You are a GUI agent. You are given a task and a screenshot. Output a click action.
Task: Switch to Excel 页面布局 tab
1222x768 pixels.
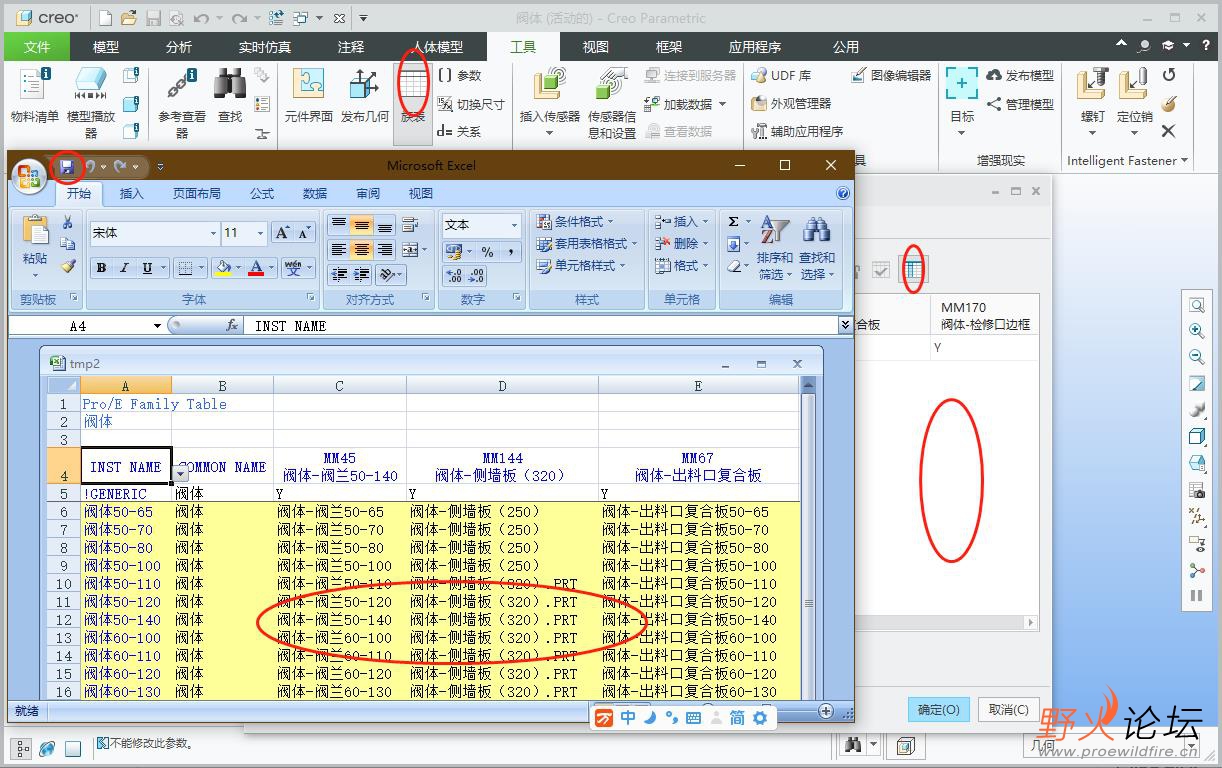[197, 194]
